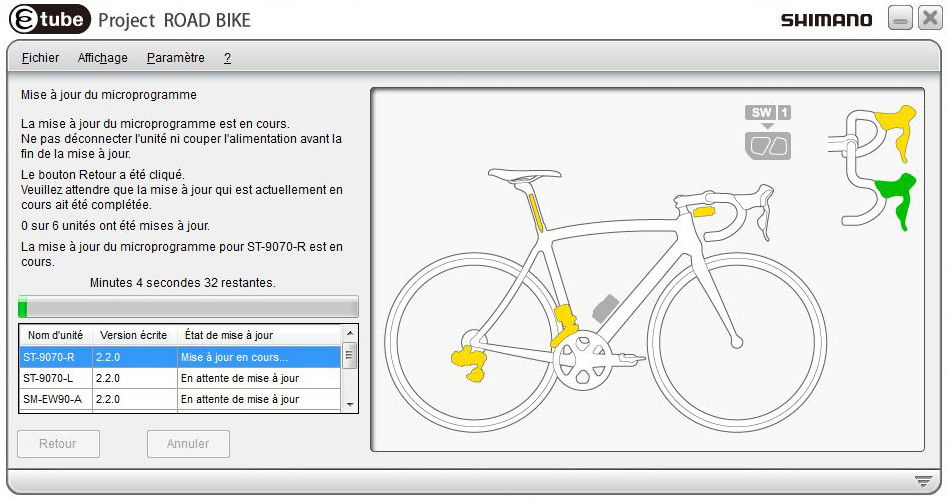Click the Nom d'unité column header
The height and width of the screenshot is (499, 948).
[x=56, y=335]
